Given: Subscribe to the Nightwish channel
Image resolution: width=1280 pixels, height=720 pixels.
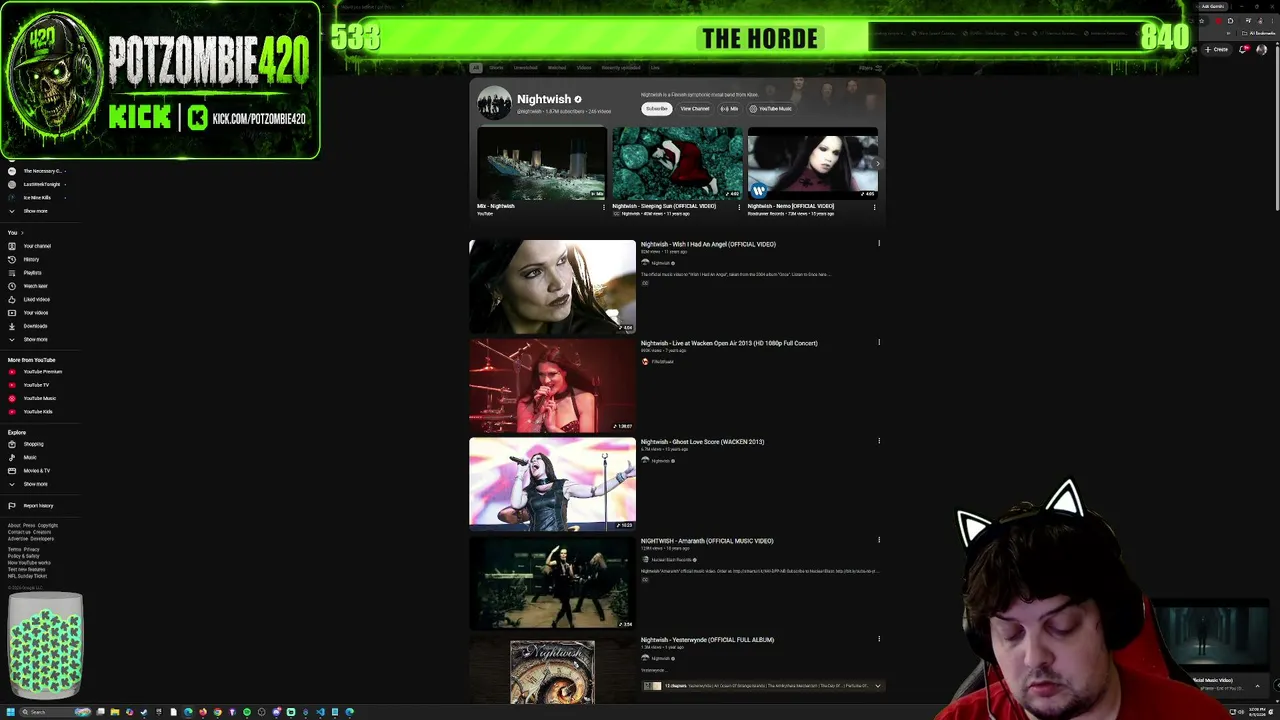Looking at the screenshot, I should pyautogui.click(x=656, y=109).
